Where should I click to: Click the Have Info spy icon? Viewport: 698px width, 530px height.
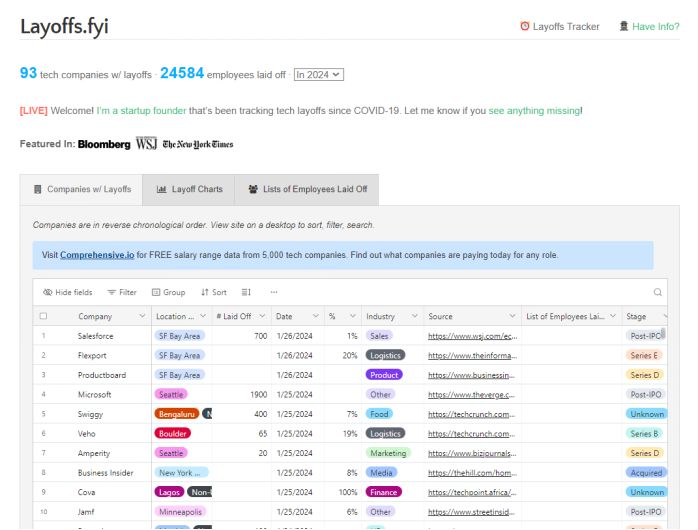click(624, 26)
